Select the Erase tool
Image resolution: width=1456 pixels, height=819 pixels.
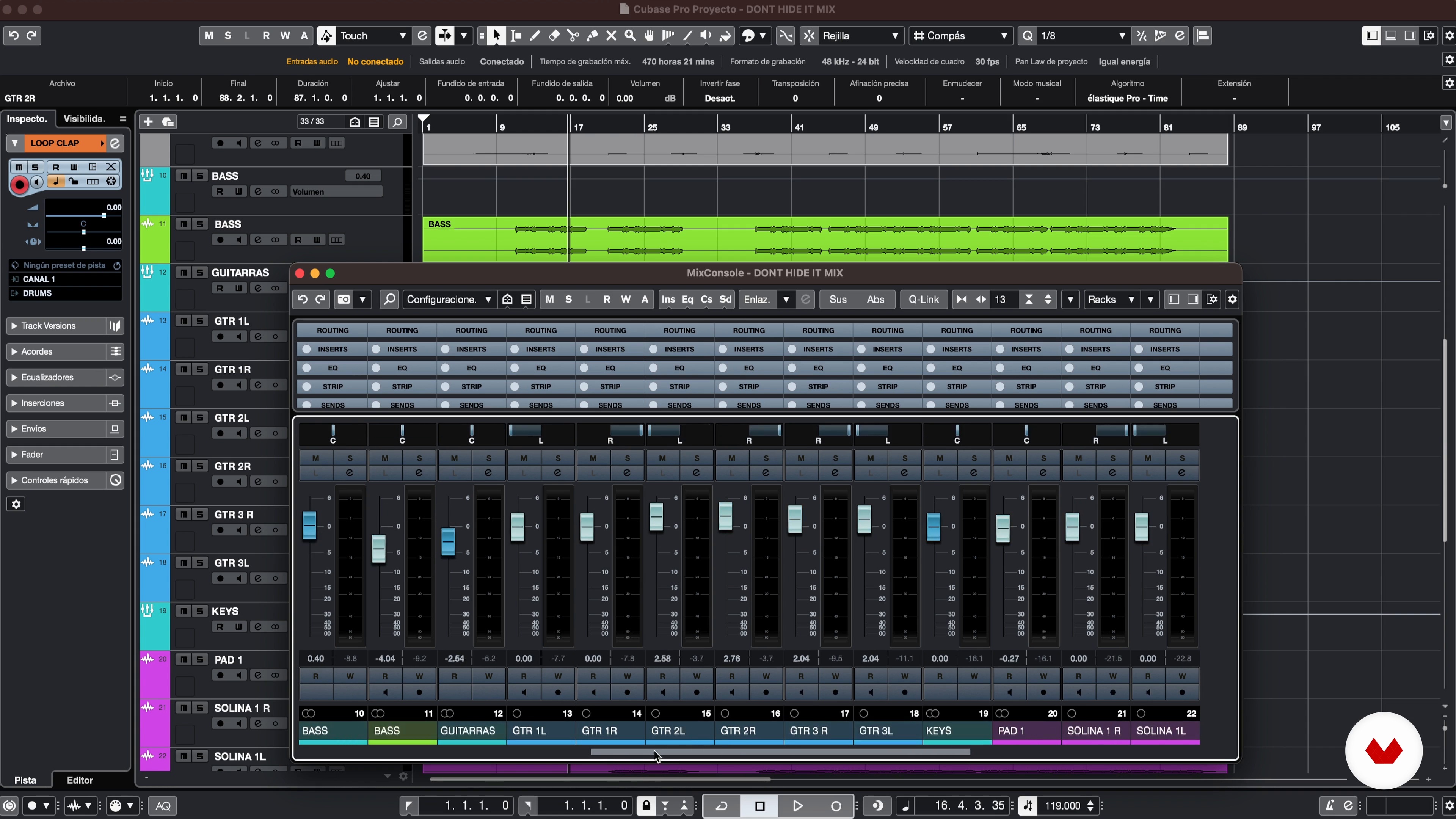554,36
